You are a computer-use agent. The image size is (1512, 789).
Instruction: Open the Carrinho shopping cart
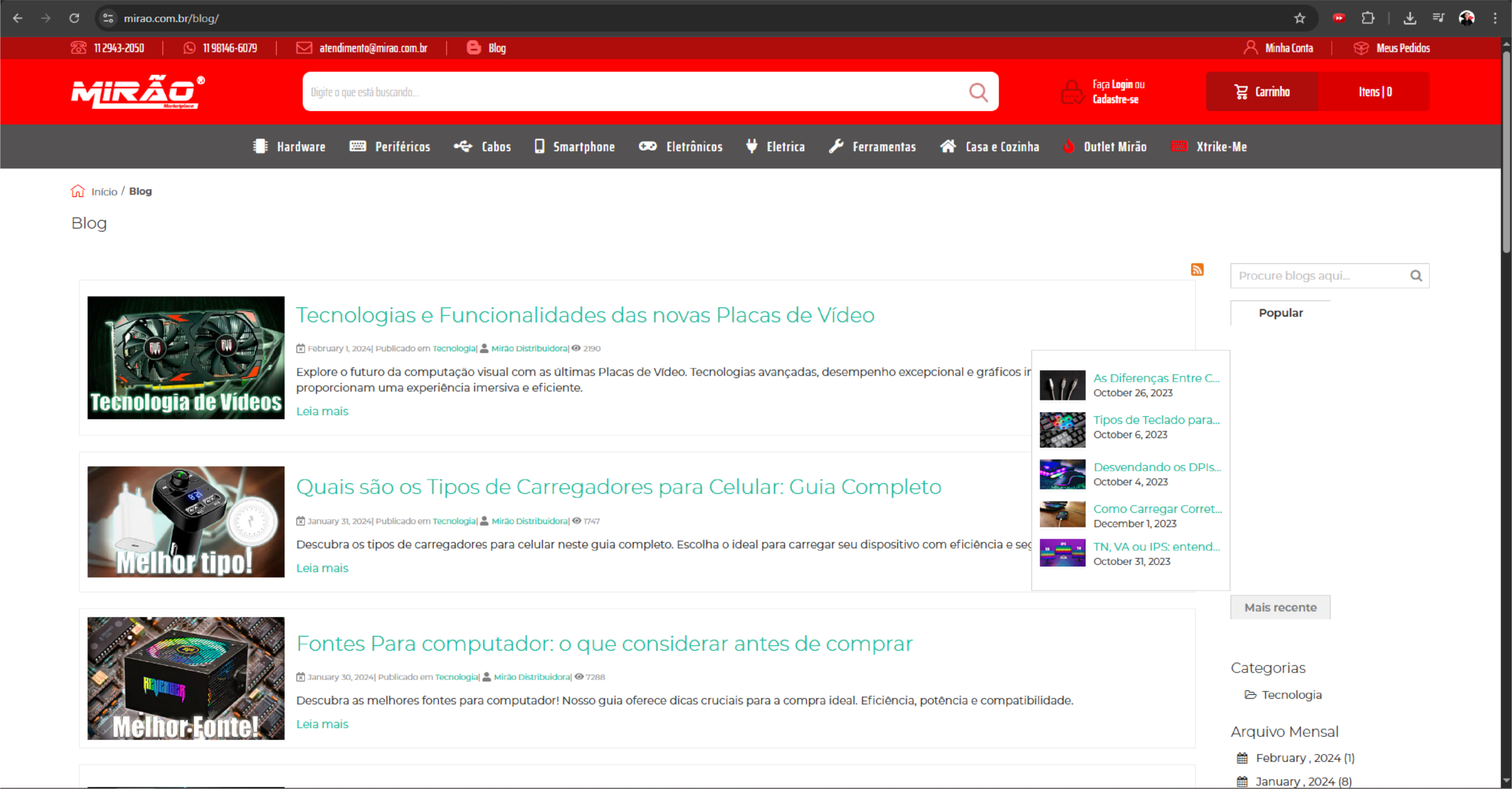click(1262, 92)
